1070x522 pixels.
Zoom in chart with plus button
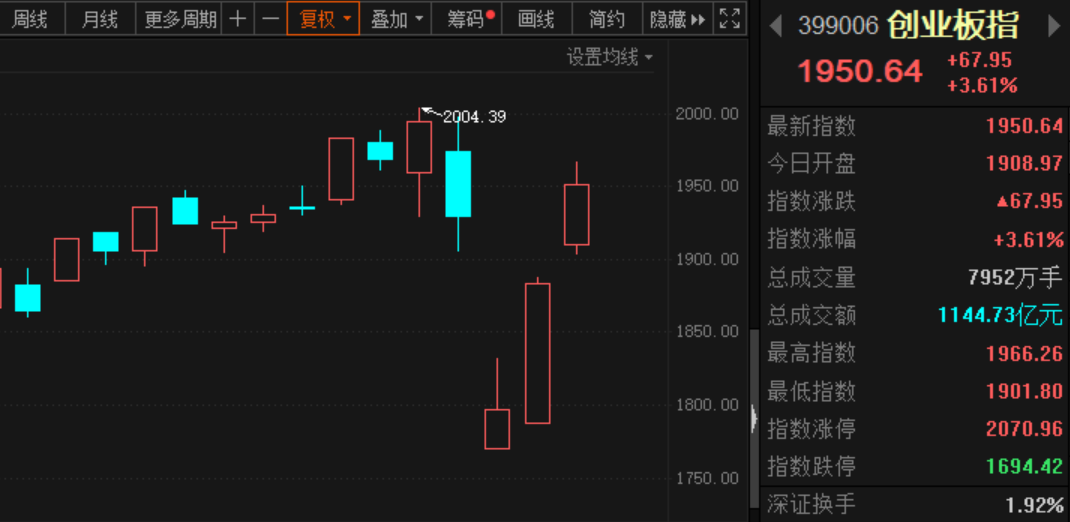pos(237,18)
